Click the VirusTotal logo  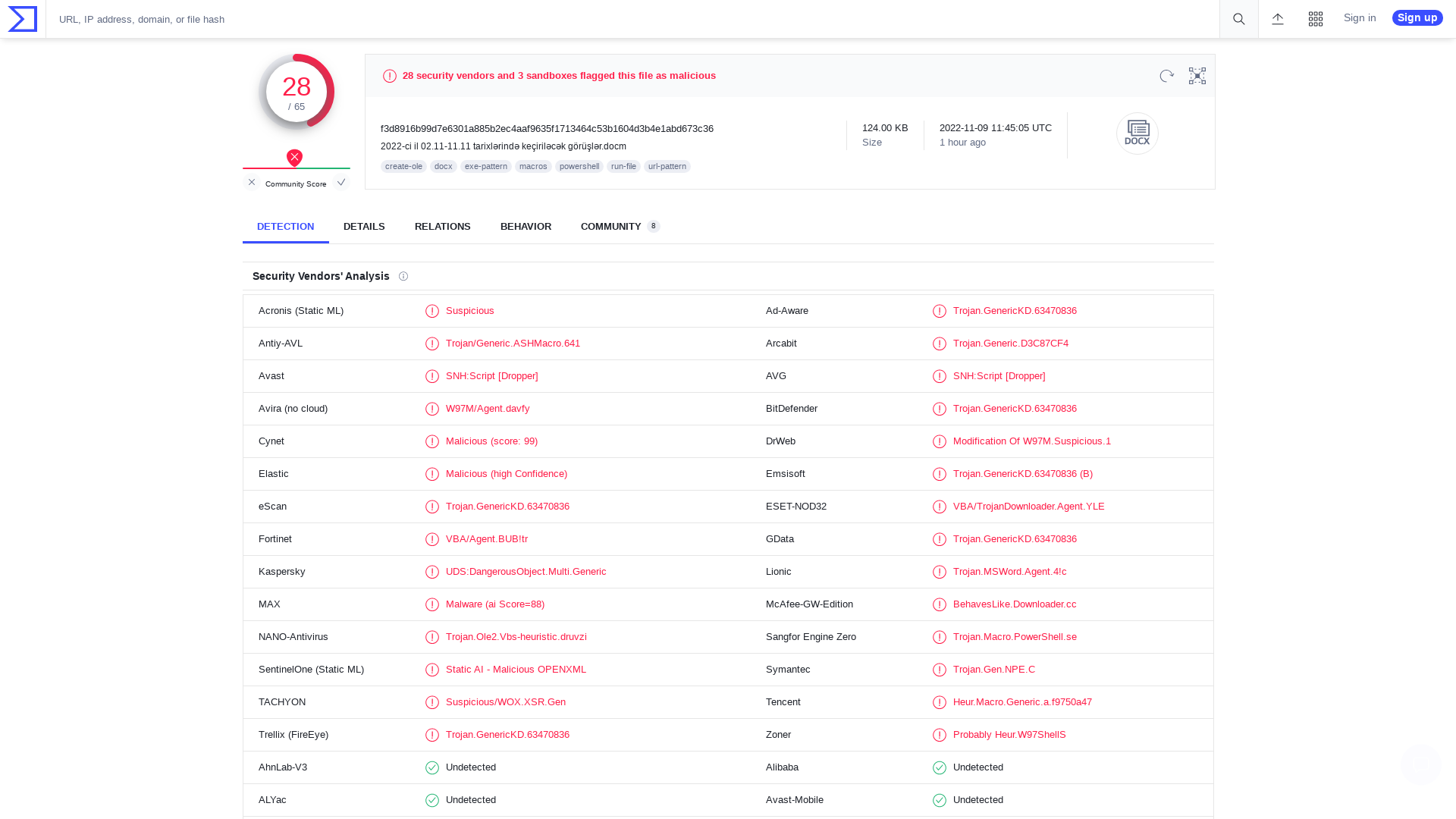pyautogui.click(x=20, y=18)
